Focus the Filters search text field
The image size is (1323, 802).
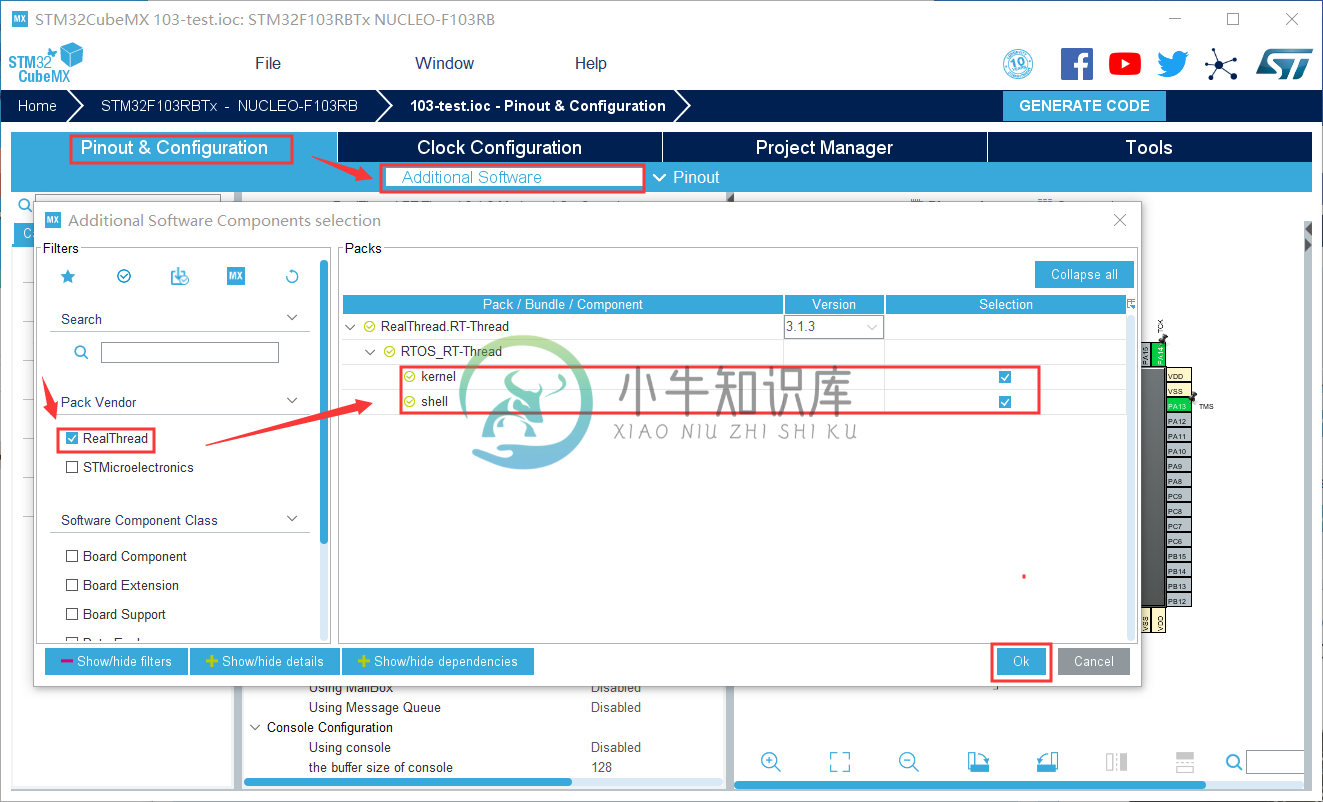[189, 352]
